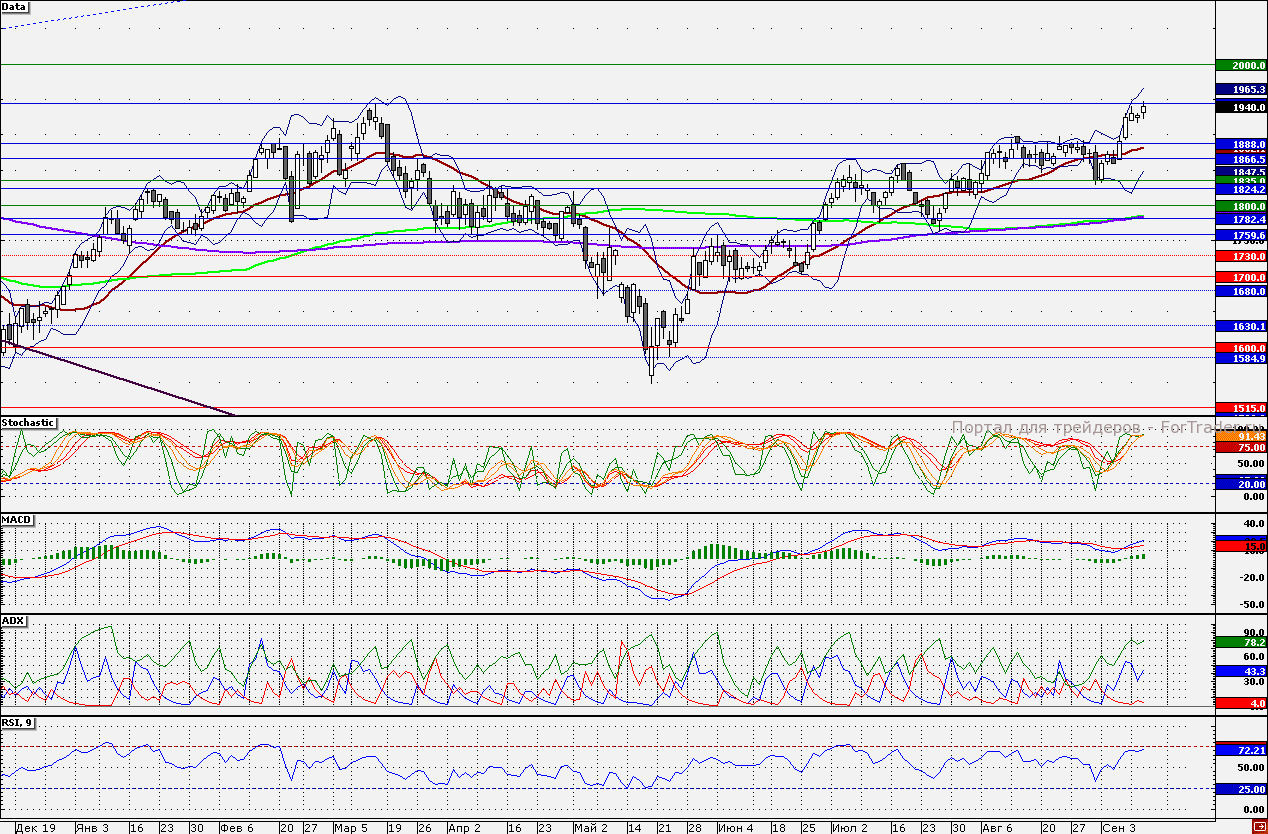This screenshot has width=1268, height=834.
Task: Select the red 1730.0 price label
Action: (1241, 257)
